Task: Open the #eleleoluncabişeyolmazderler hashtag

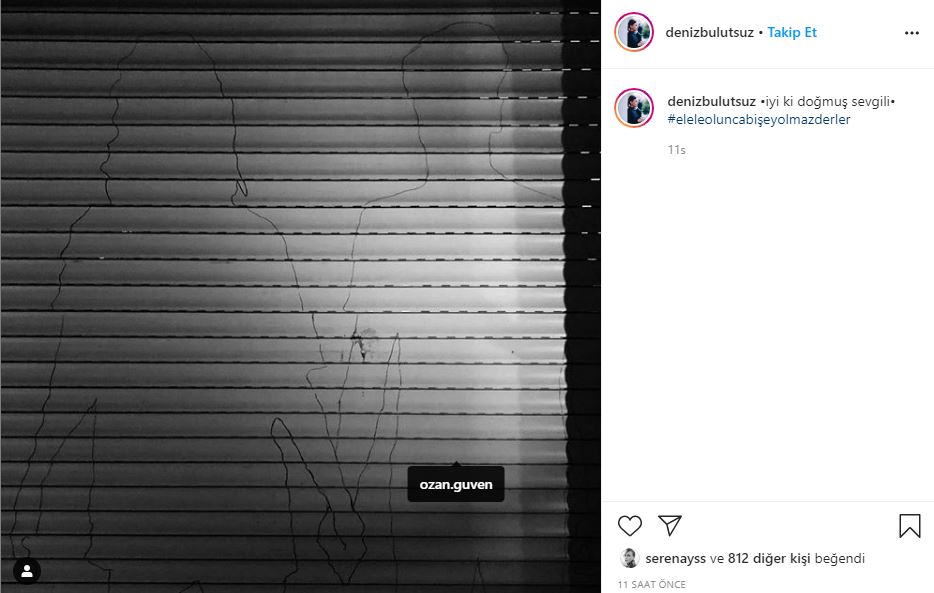Action: pos(759,119)
